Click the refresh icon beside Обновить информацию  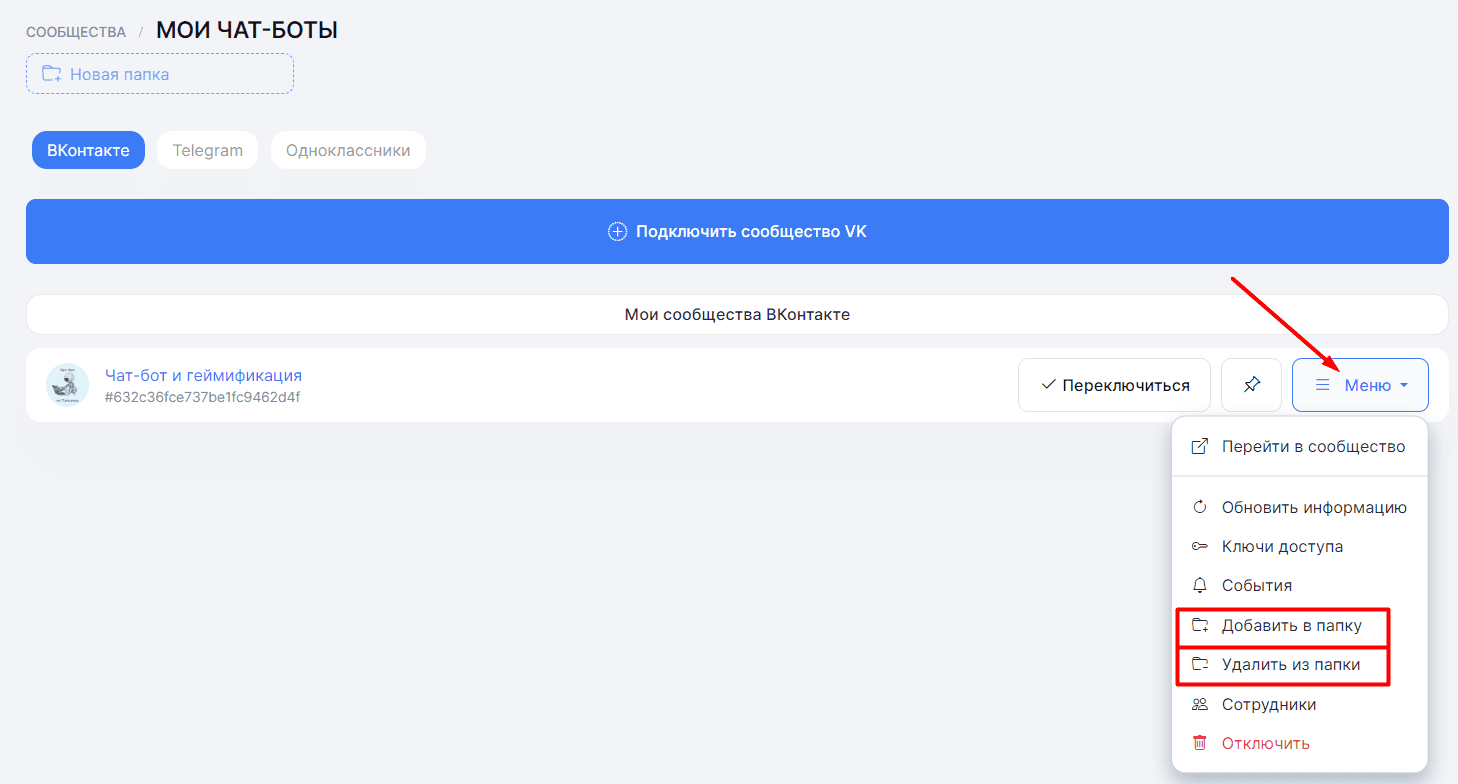click(1200, 507)
